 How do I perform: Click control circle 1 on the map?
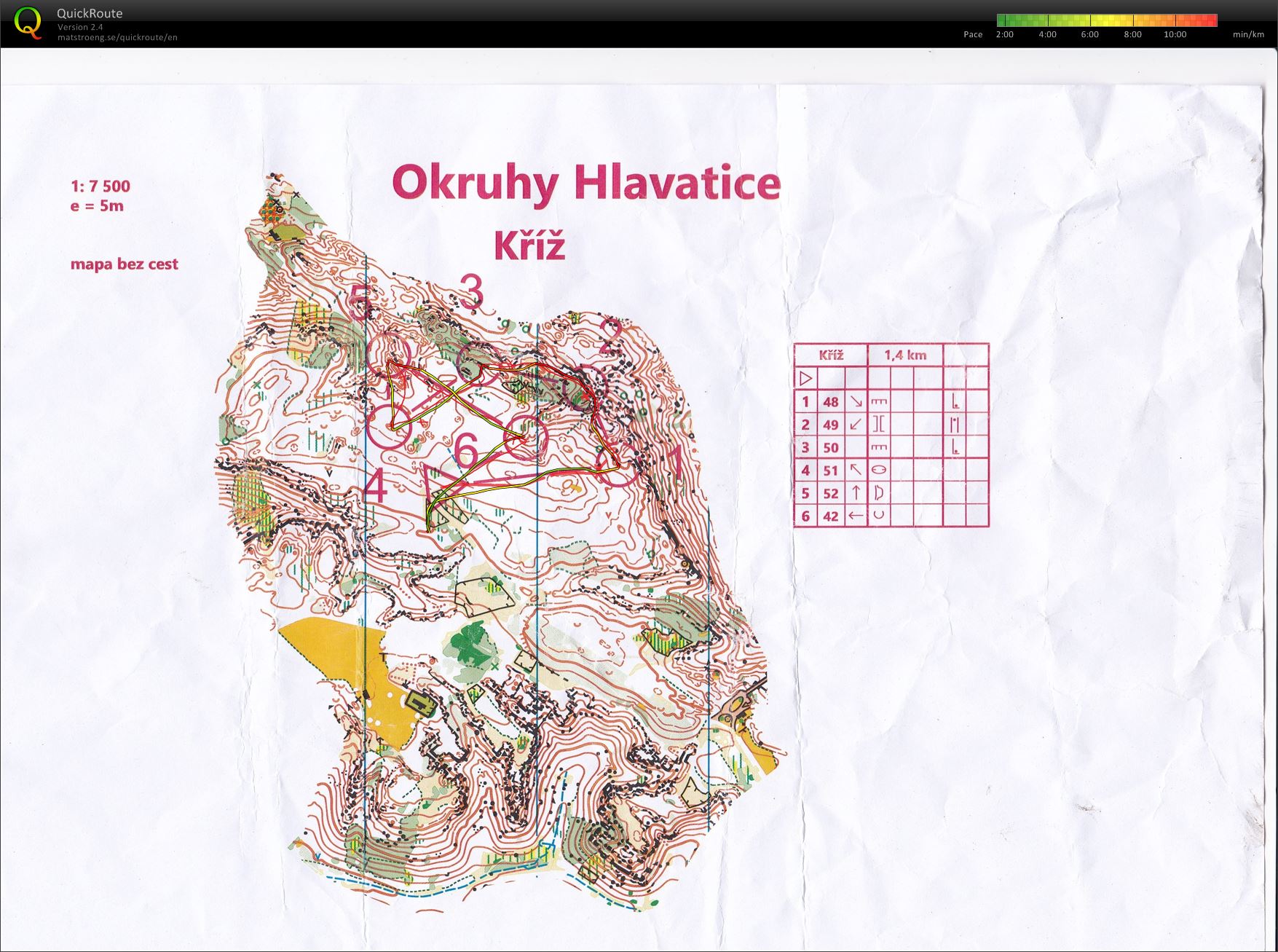tap(618, 465)
